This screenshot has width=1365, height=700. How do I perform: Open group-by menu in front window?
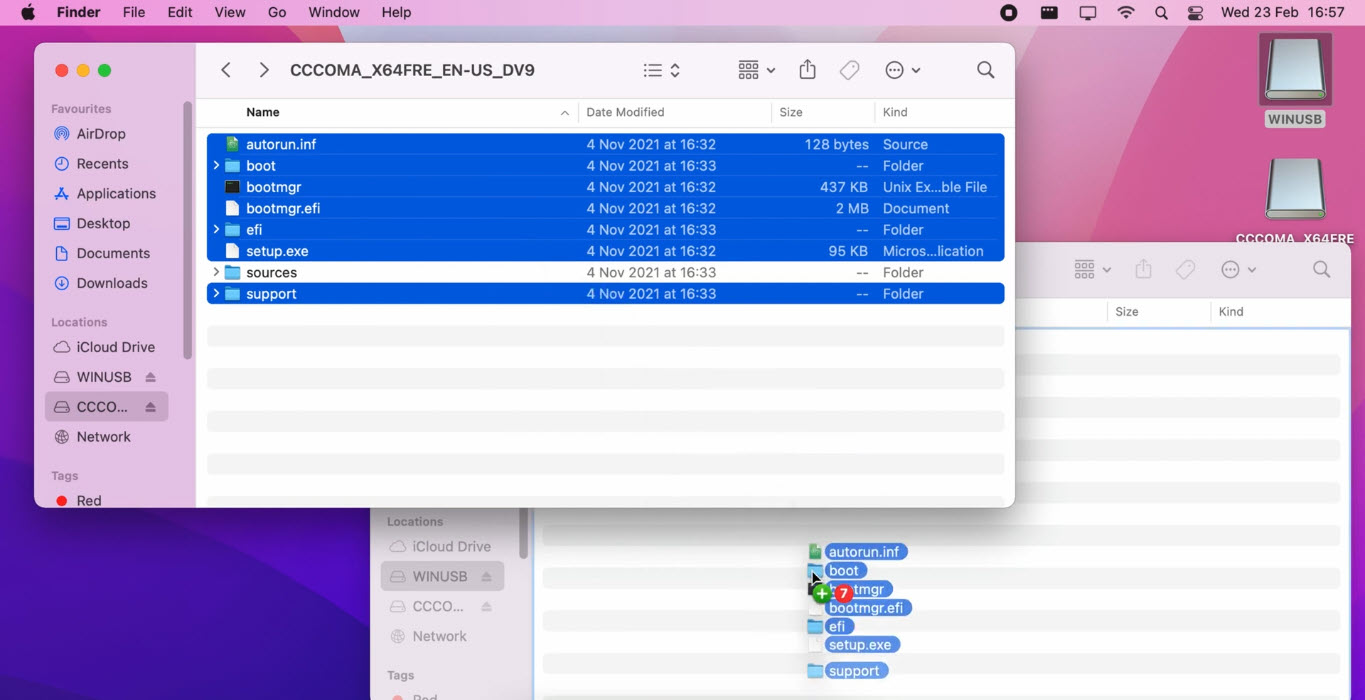756,70
